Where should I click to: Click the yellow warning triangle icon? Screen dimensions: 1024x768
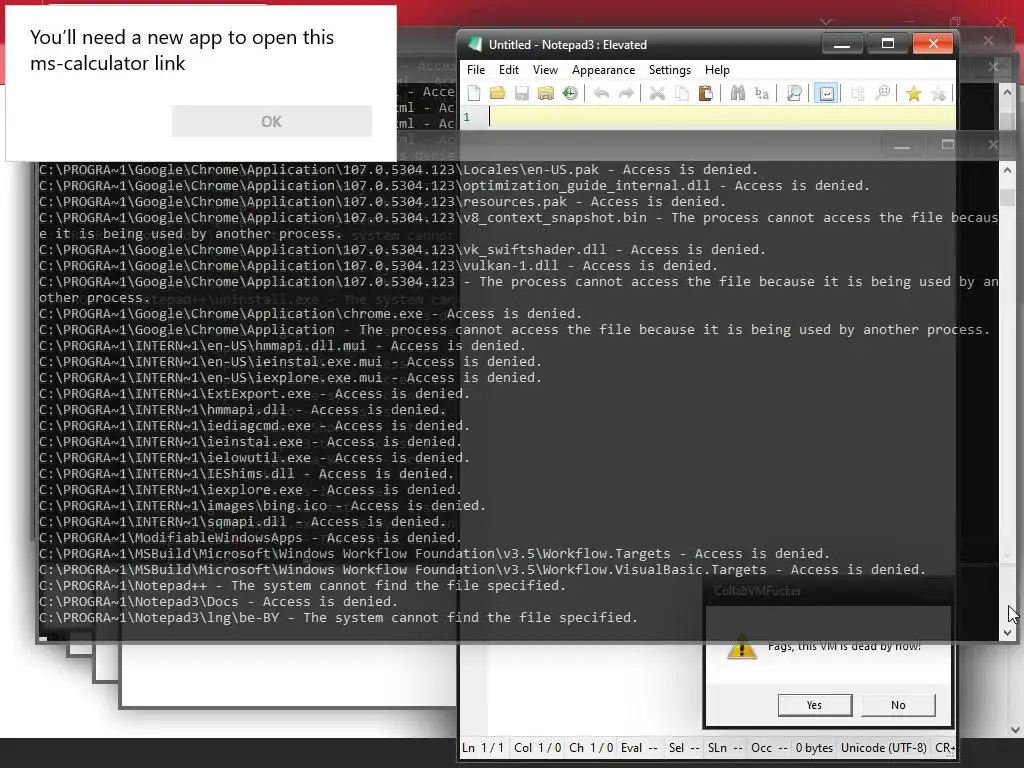tap(742, 647)
